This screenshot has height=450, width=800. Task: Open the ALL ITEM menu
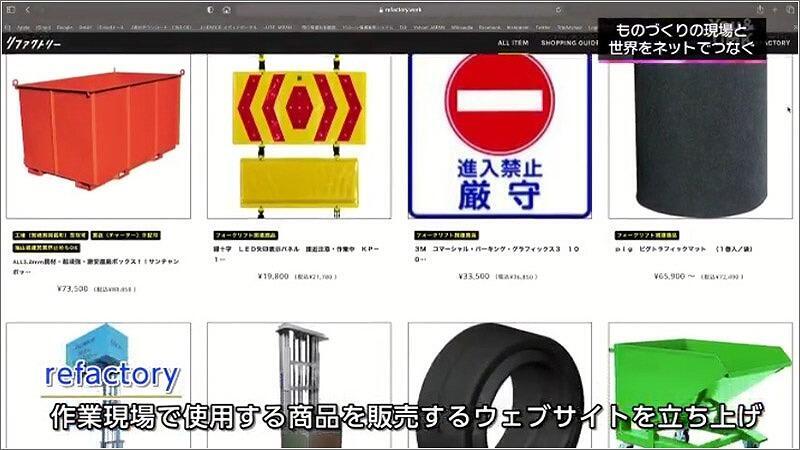[x=513, y=43]
